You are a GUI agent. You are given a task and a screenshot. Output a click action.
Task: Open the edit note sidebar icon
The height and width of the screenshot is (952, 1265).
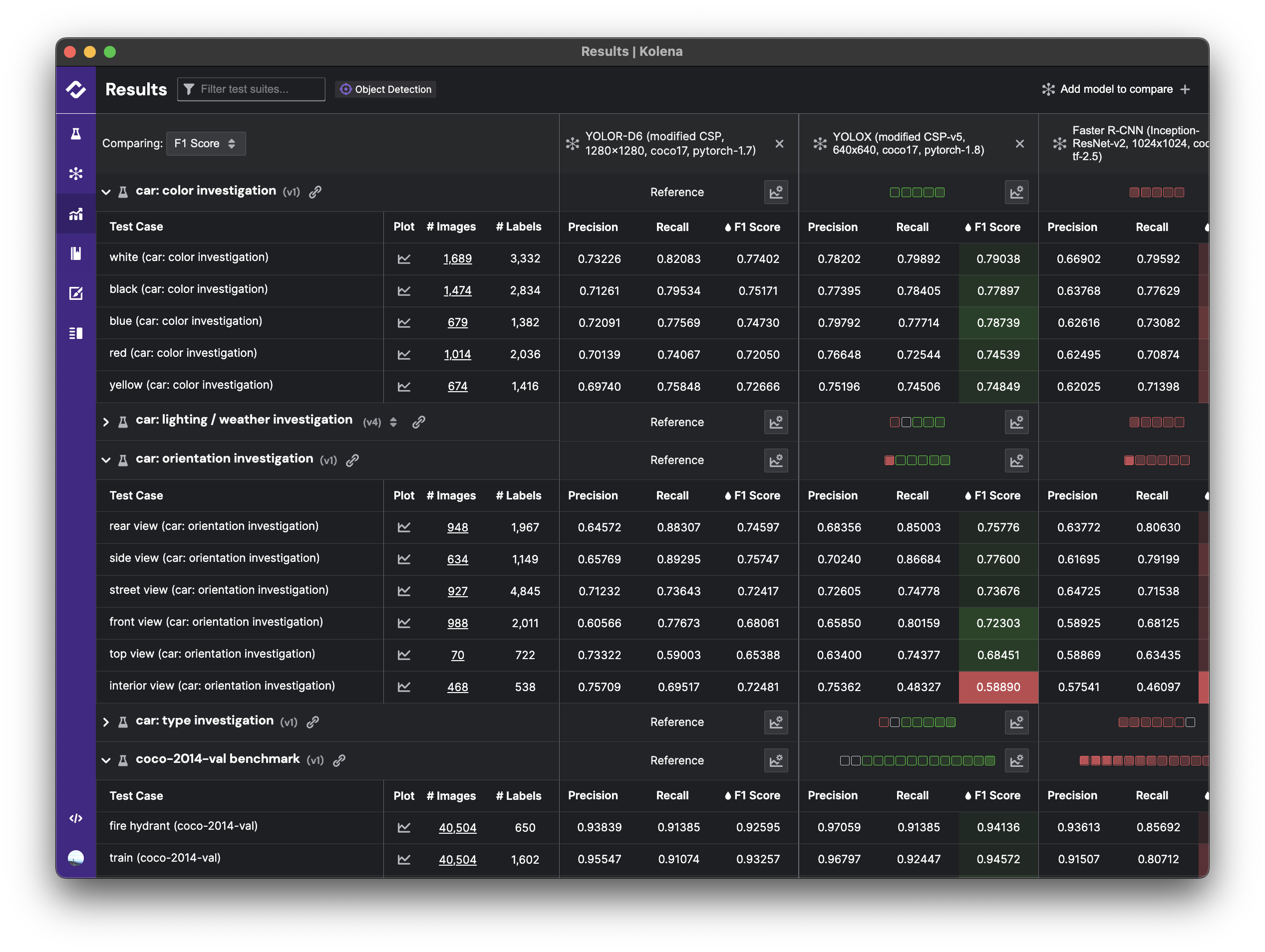coord(75,293)
